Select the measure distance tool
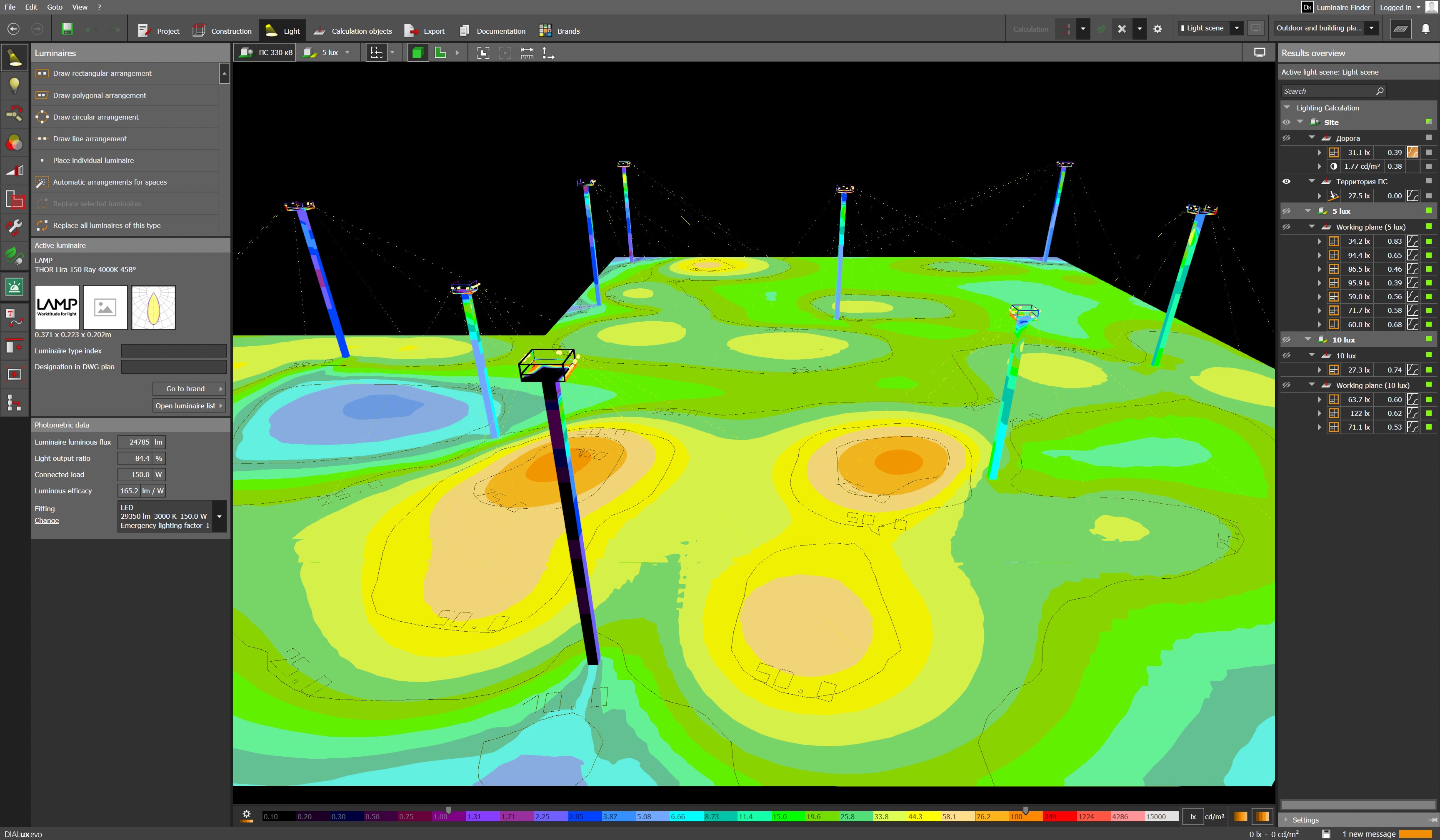The height and width of the screenshot is (840, 1440). (527, 52)
